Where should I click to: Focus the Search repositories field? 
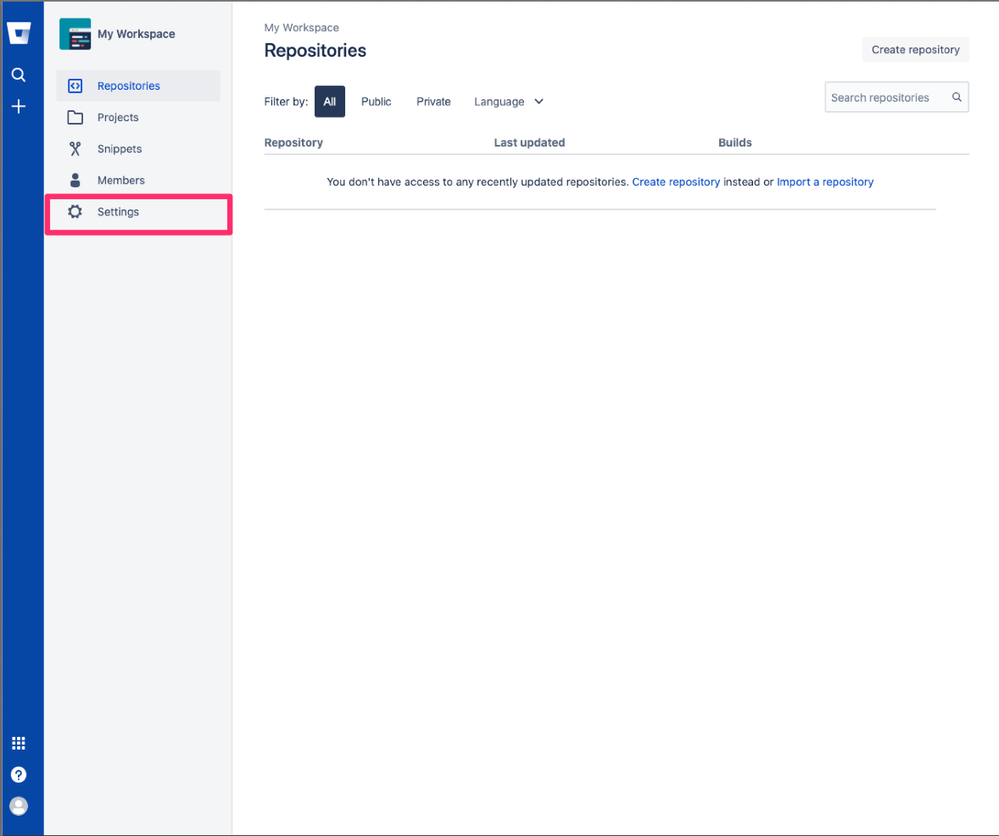[896, 97]
